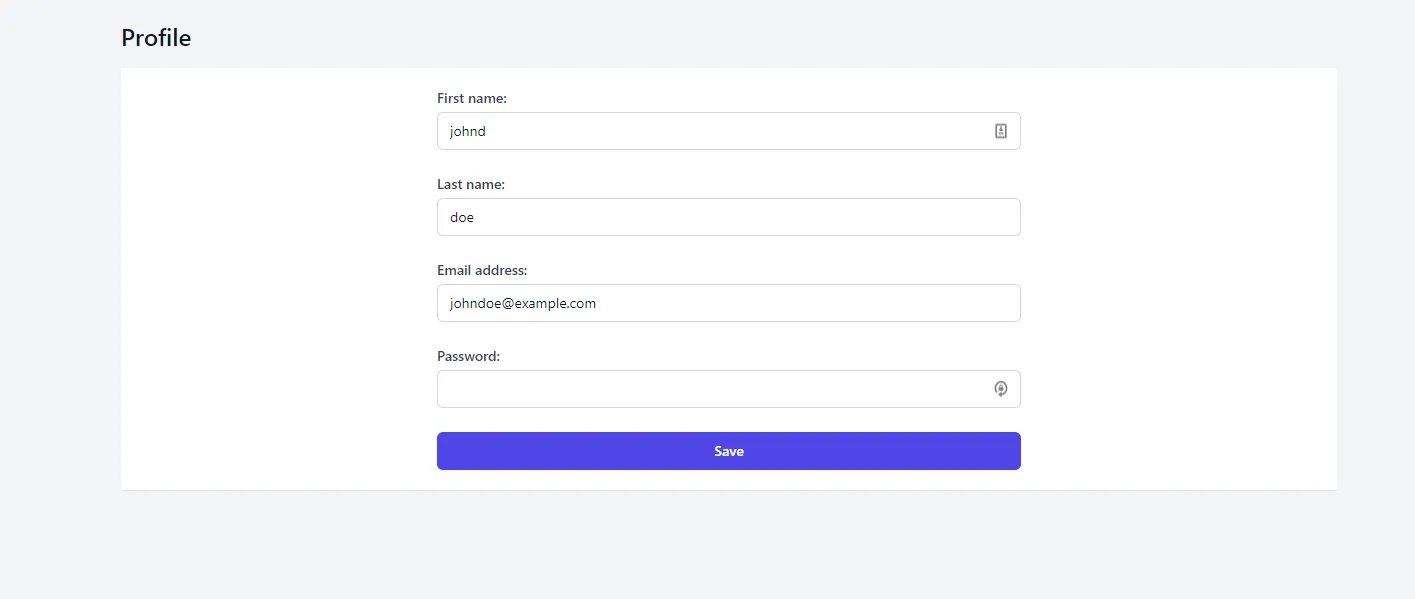Click the "Profile" page heading

coord(156,38)
